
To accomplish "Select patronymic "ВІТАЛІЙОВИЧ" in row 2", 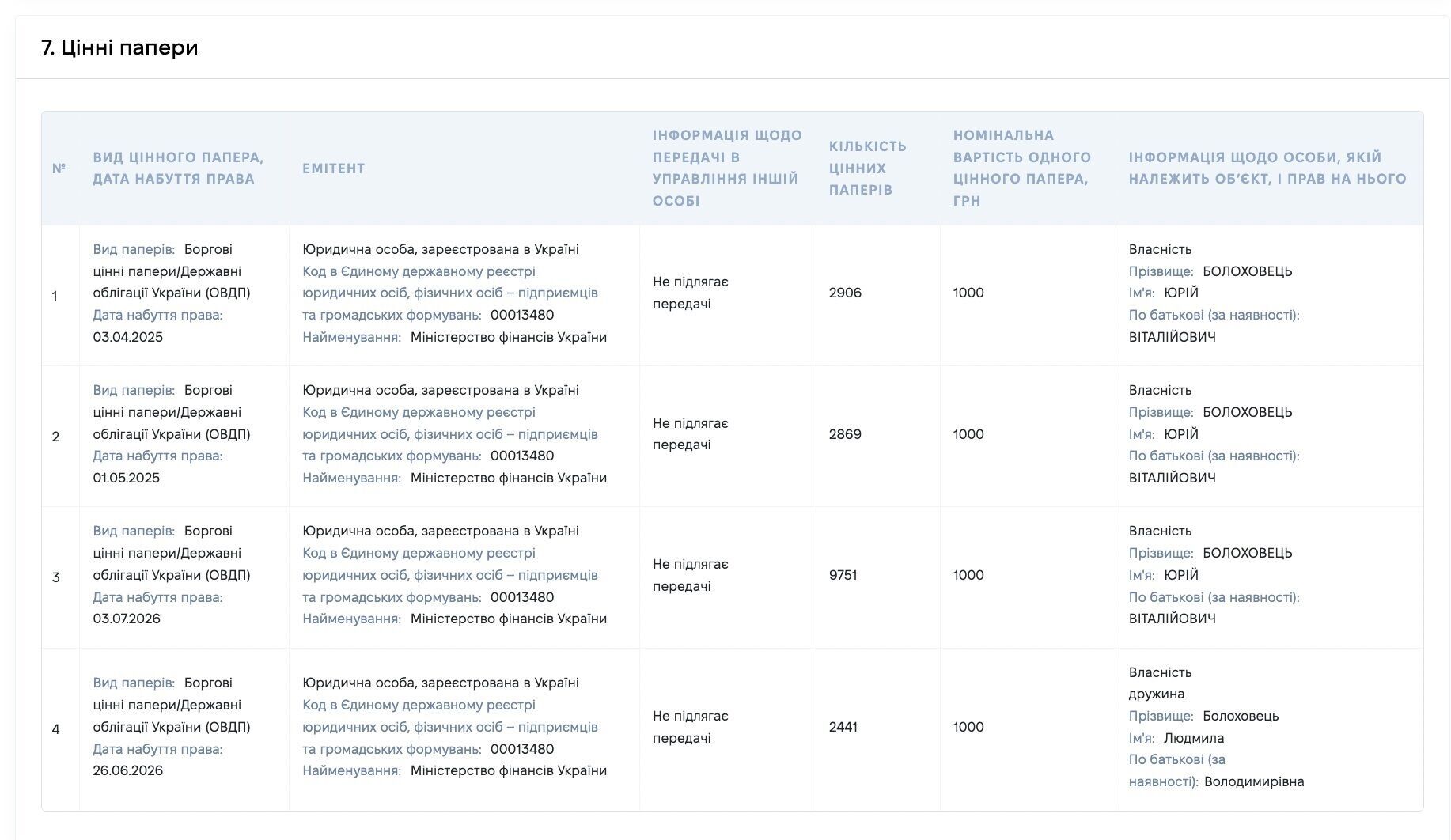I will 1173,478.
